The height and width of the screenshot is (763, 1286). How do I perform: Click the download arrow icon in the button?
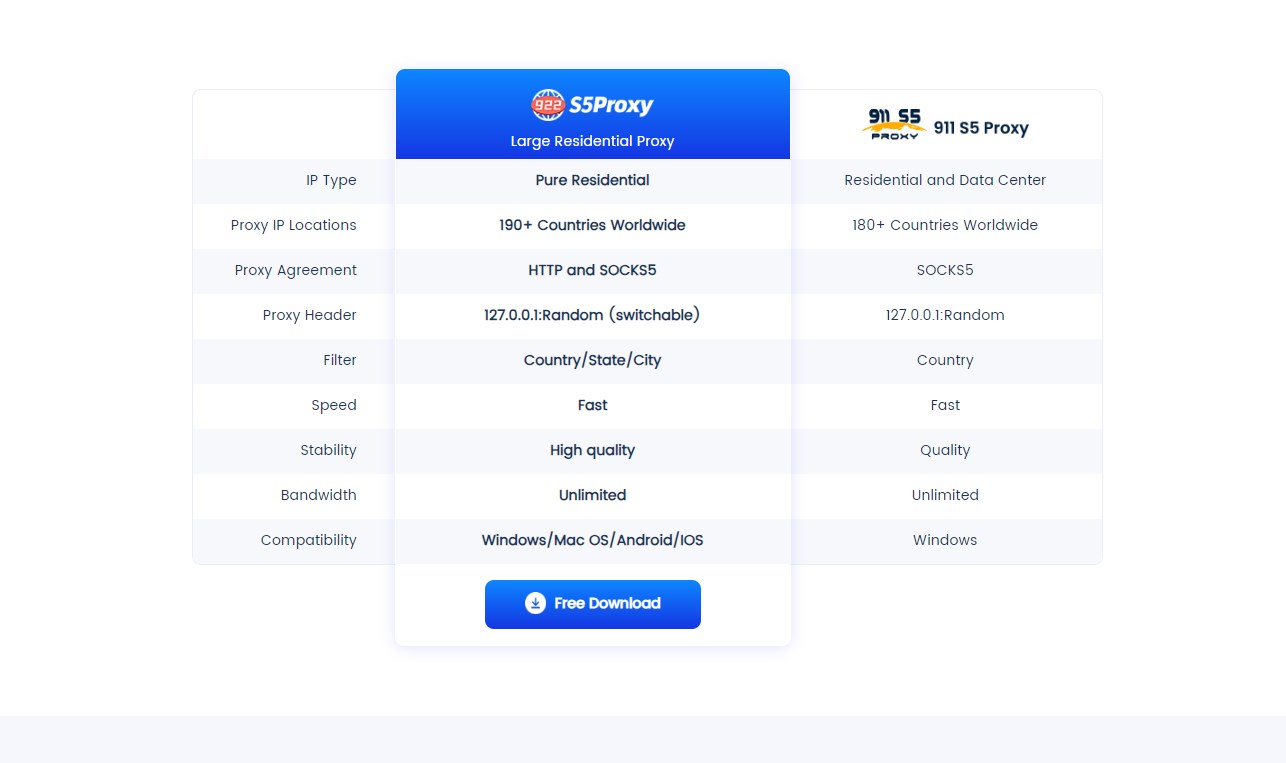click(x=535, y=603)
